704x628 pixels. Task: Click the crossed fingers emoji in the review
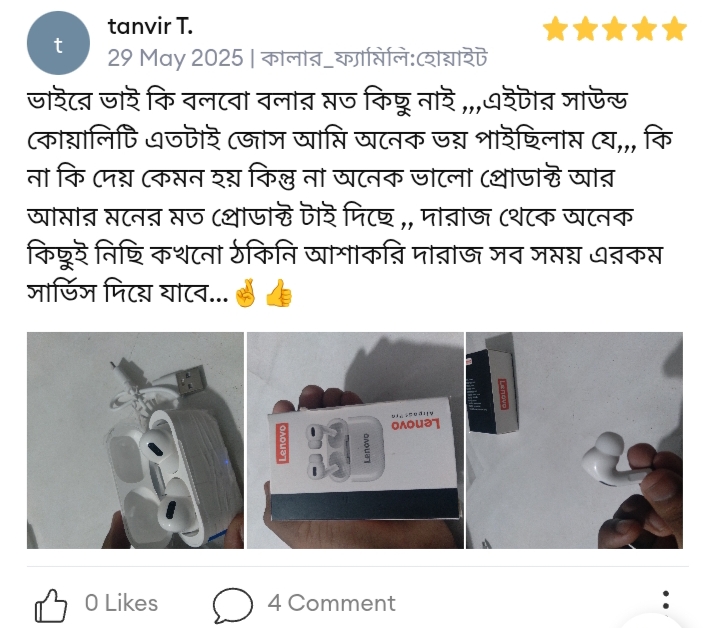[246, 293]
